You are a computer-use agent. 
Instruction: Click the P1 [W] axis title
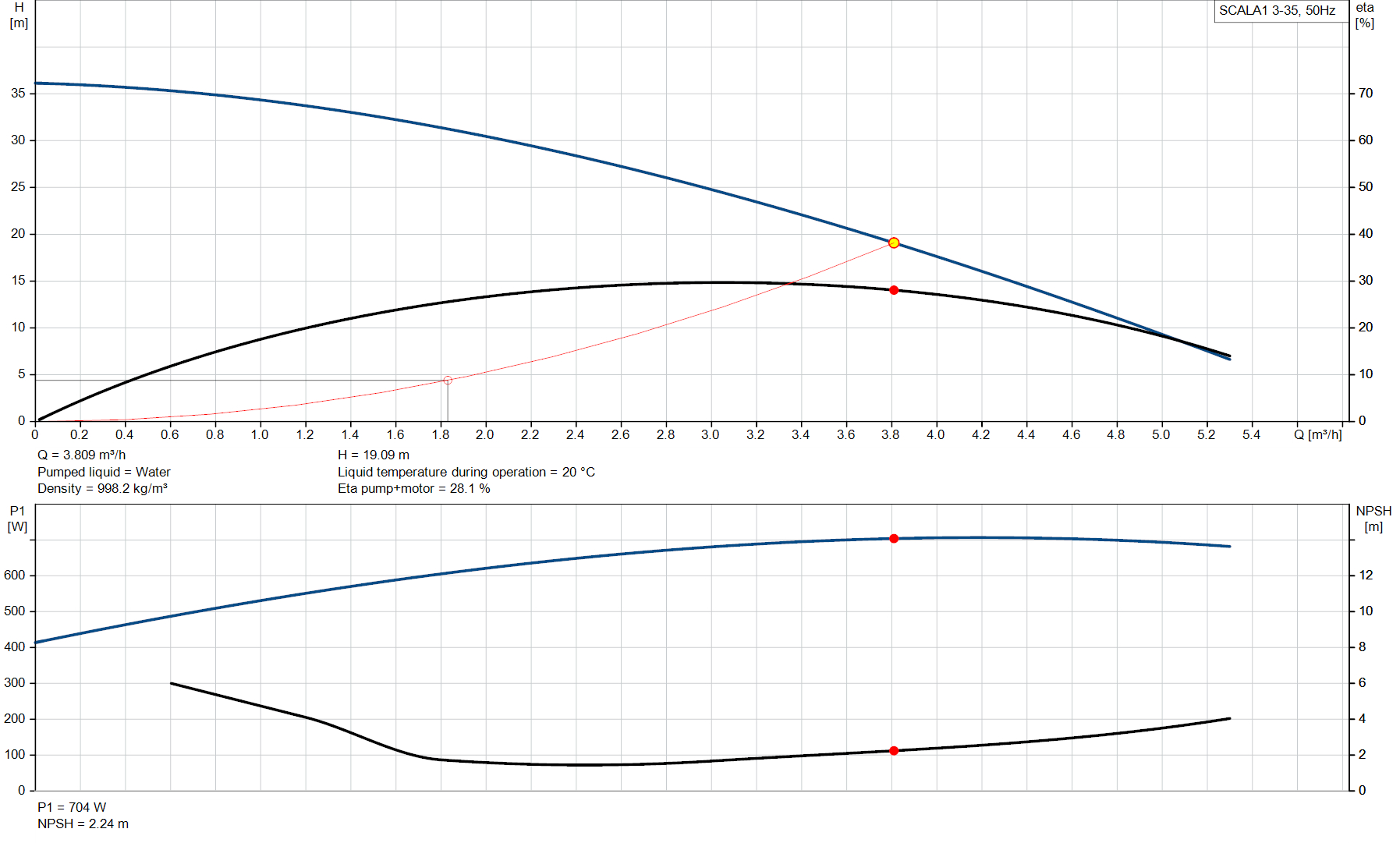pyautogui.click(x=17, y=519)
